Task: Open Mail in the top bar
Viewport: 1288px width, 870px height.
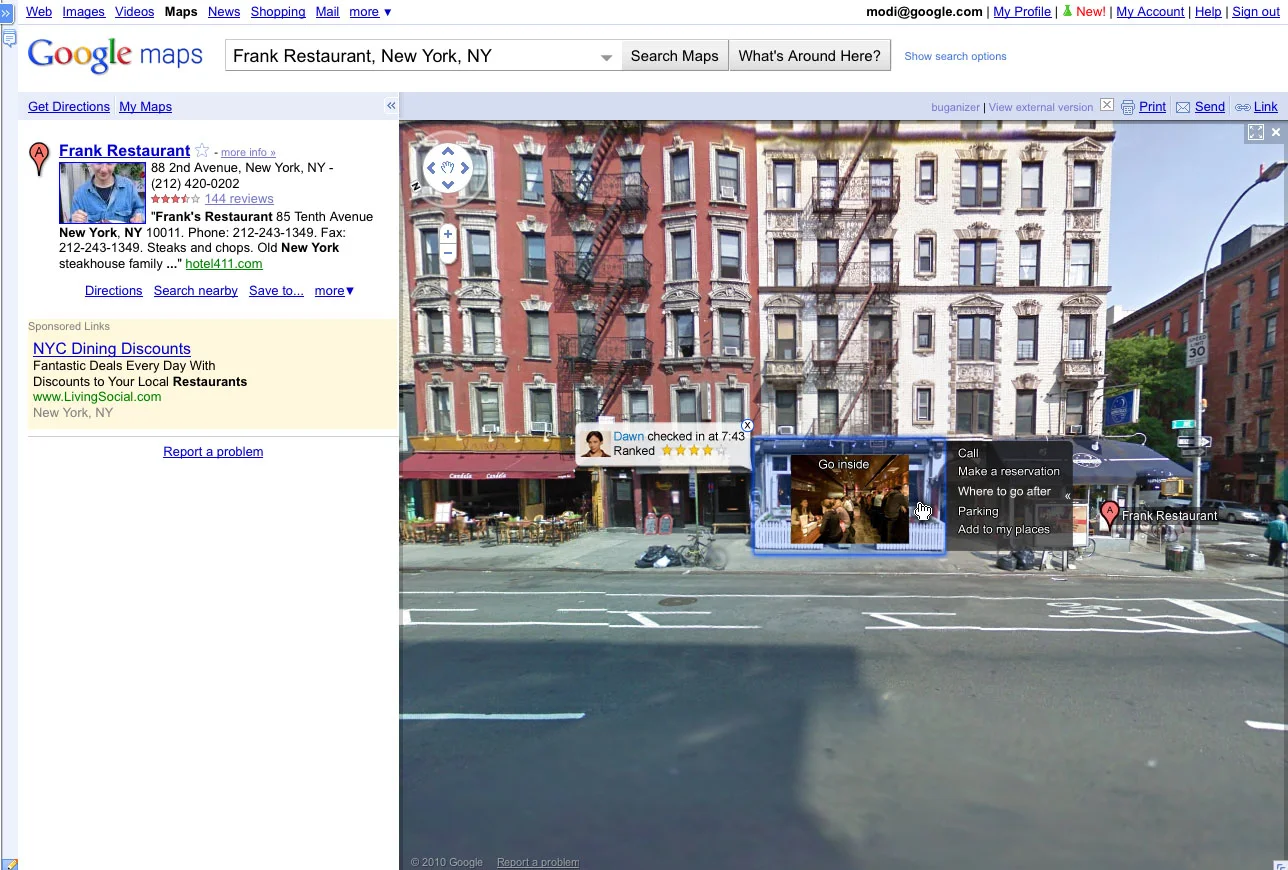Action: pyautogui.click(x=327, y=12)
